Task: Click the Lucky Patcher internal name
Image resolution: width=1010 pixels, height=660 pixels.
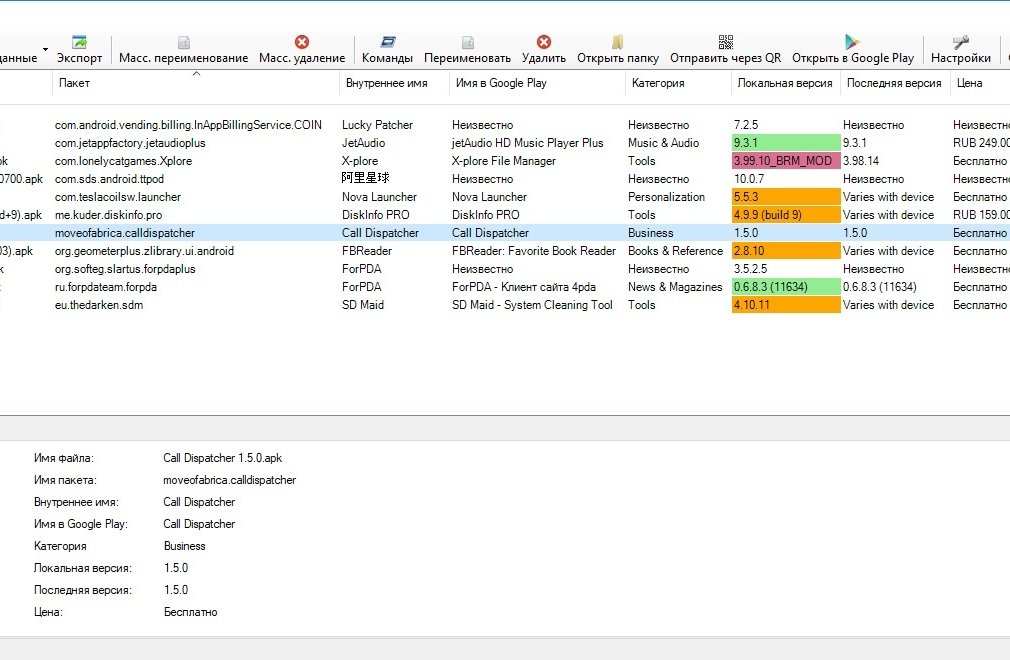Action: [377, 125]
